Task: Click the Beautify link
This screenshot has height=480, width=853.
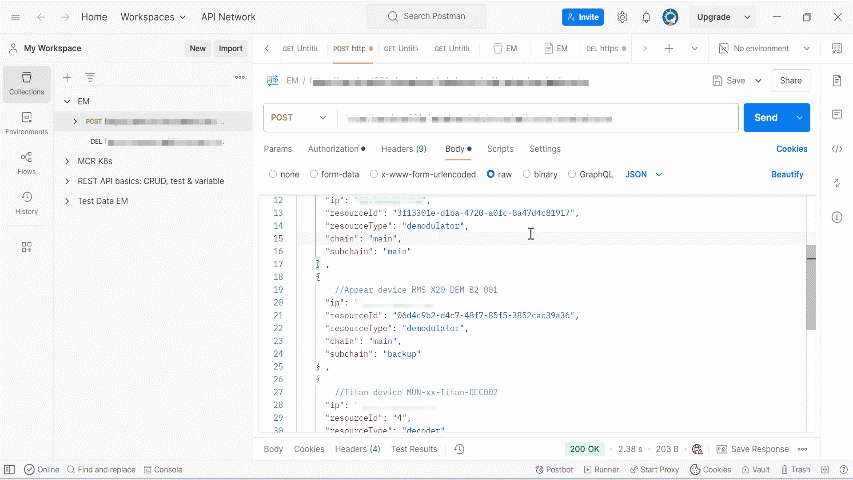Action: 787,175
